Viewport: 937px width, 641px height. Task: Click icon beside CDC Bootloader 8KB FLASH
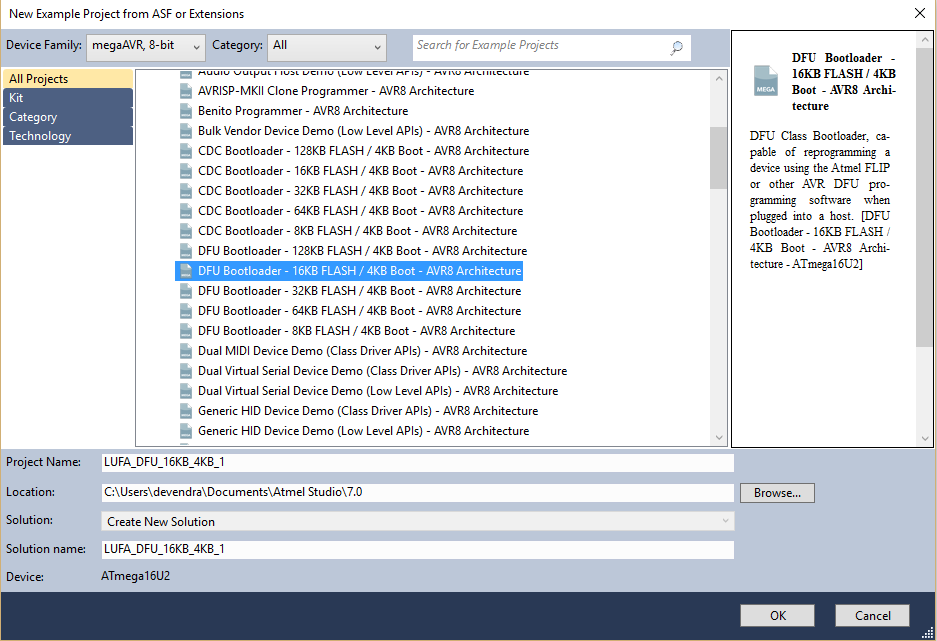pos(186,231)
